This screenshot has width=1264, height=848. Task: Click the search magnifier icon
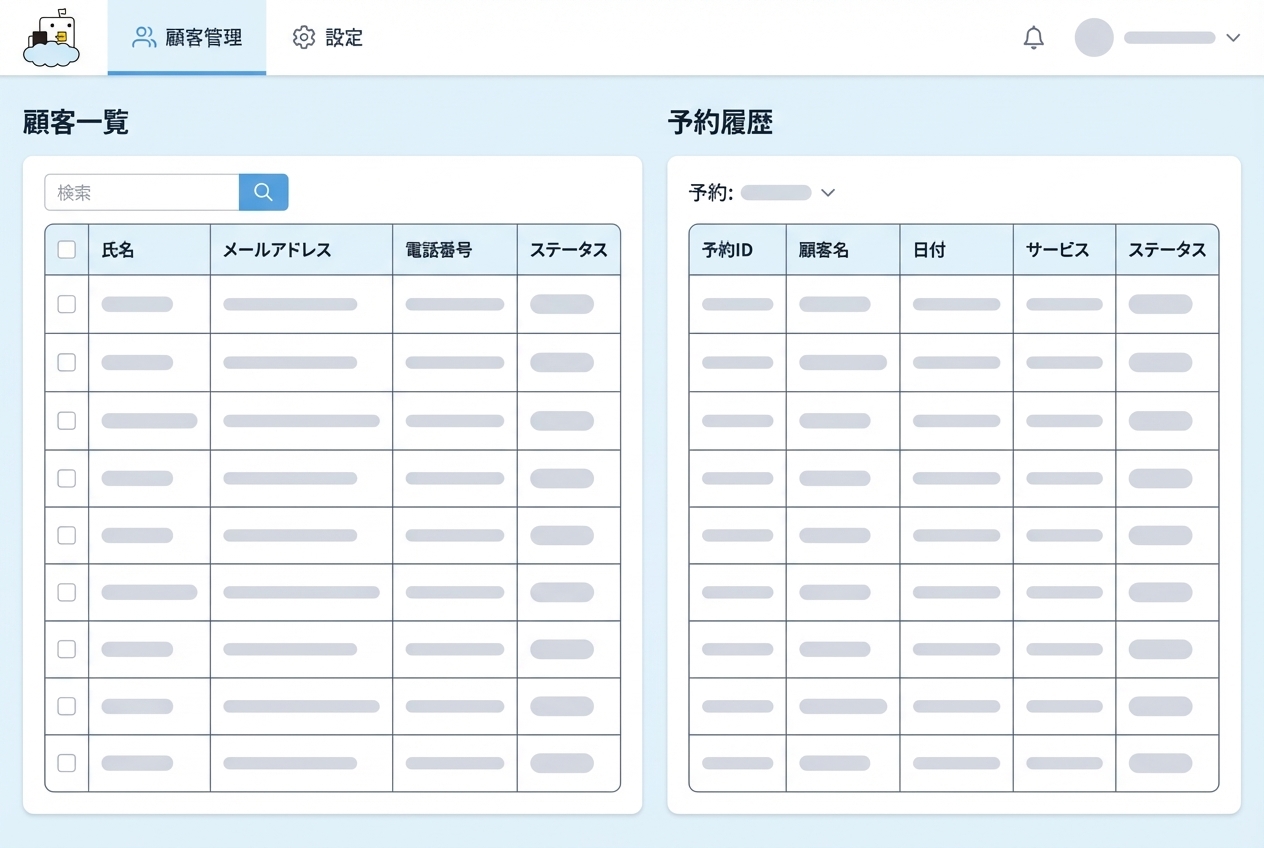tap(263, 191)
